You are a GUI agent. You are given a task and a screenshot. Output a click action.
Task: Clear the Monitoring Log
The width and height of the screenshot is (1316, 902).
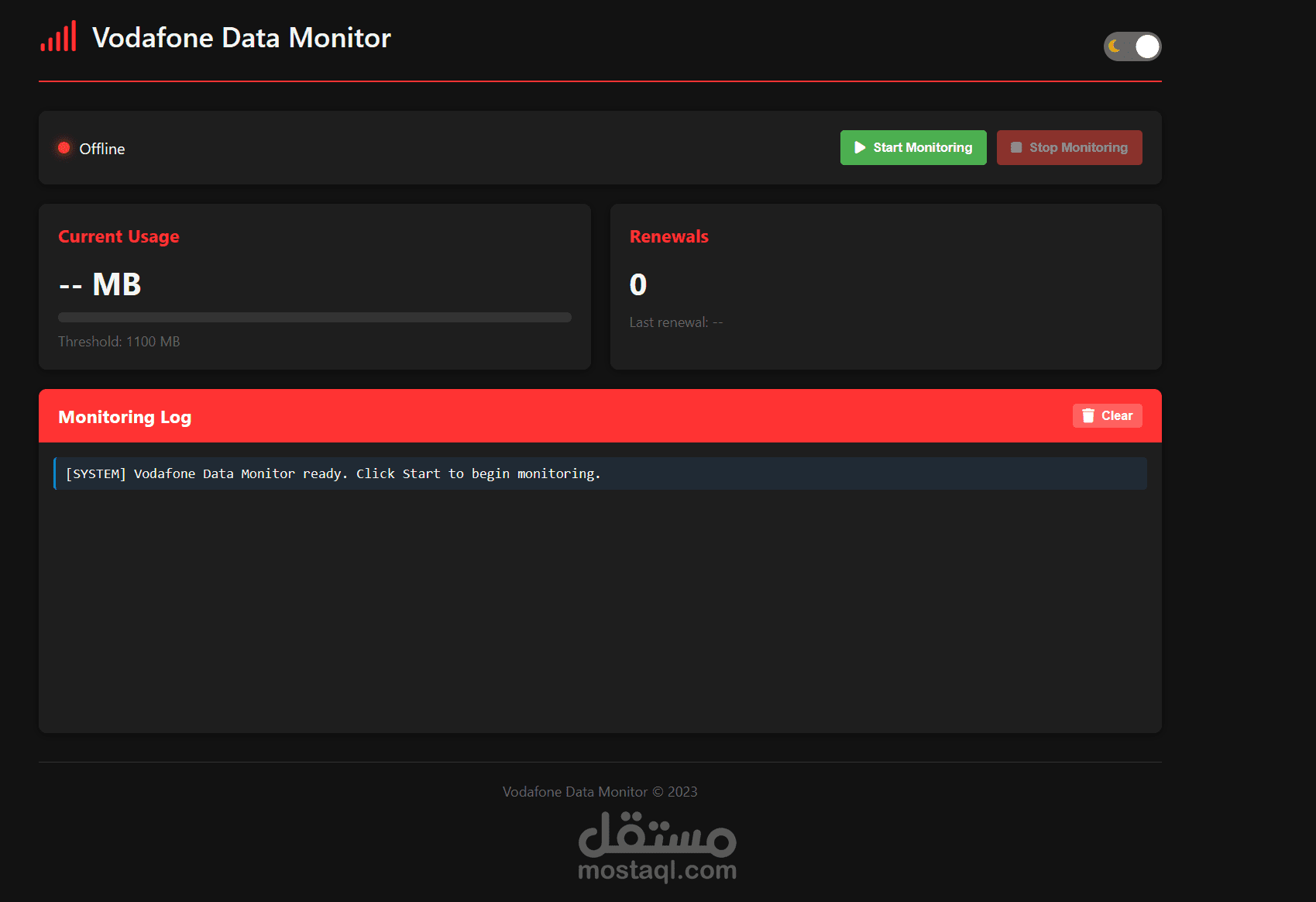1107,415
